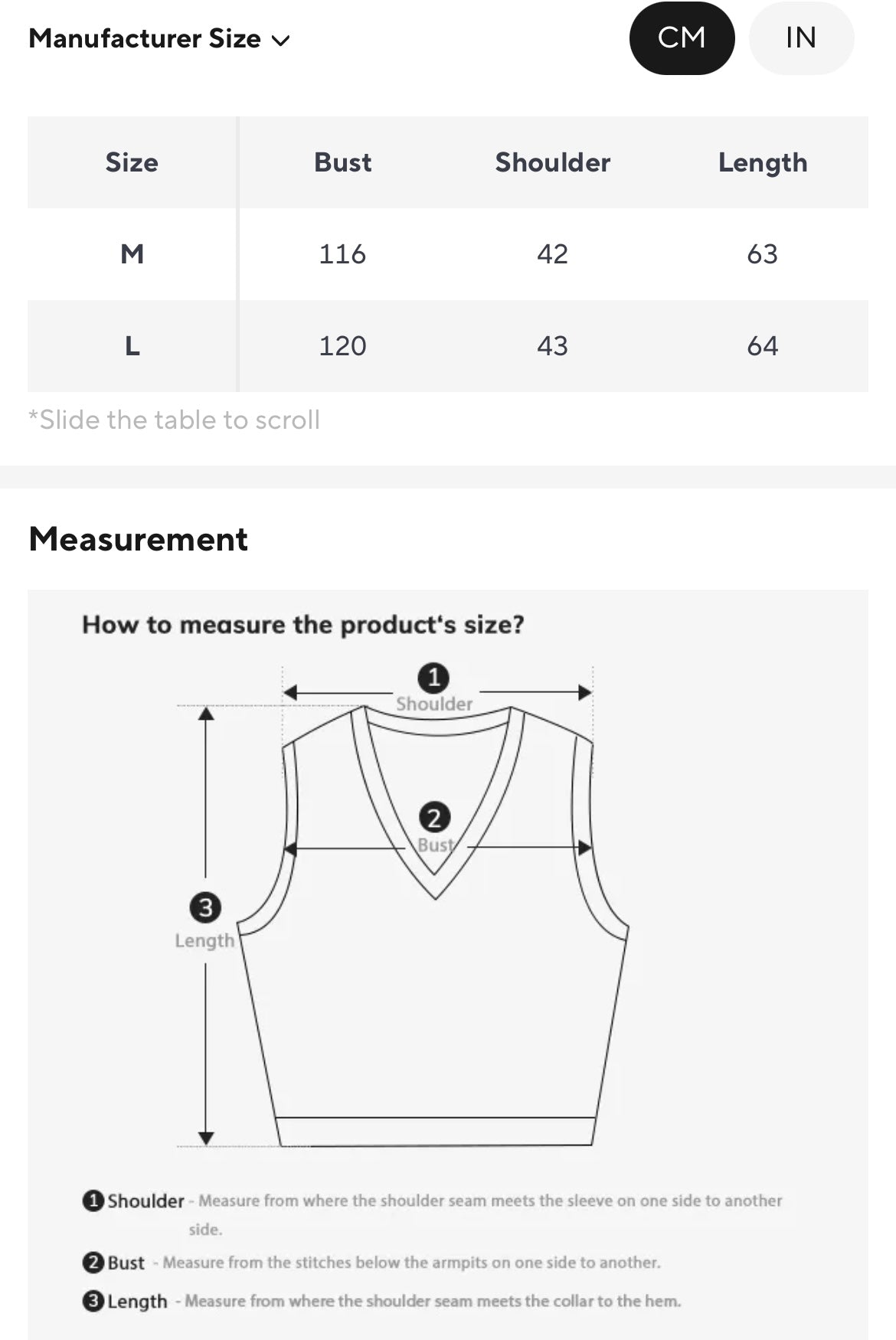Switch units to IN

coord(800,38)
